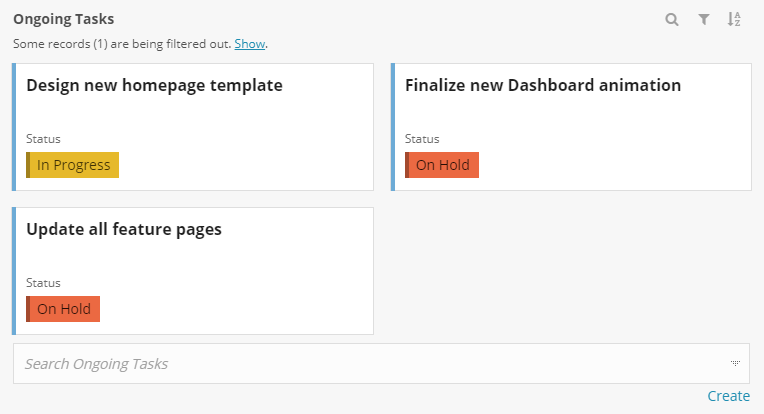Click the filtered-out records message text
Screen dimensions: 764x414
click(122, 44)
